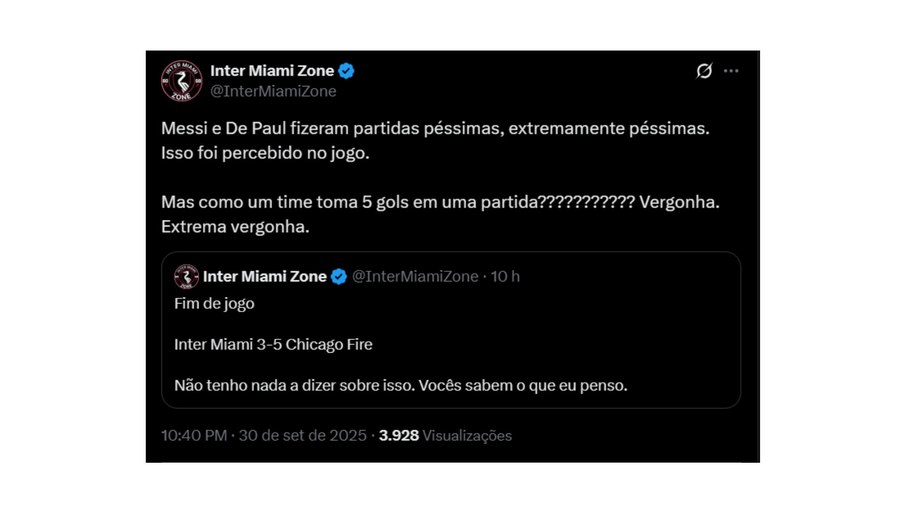The image size is (906, 509).
Task: Click the "30 de set de 2025" date
Action: pos(304,436)
